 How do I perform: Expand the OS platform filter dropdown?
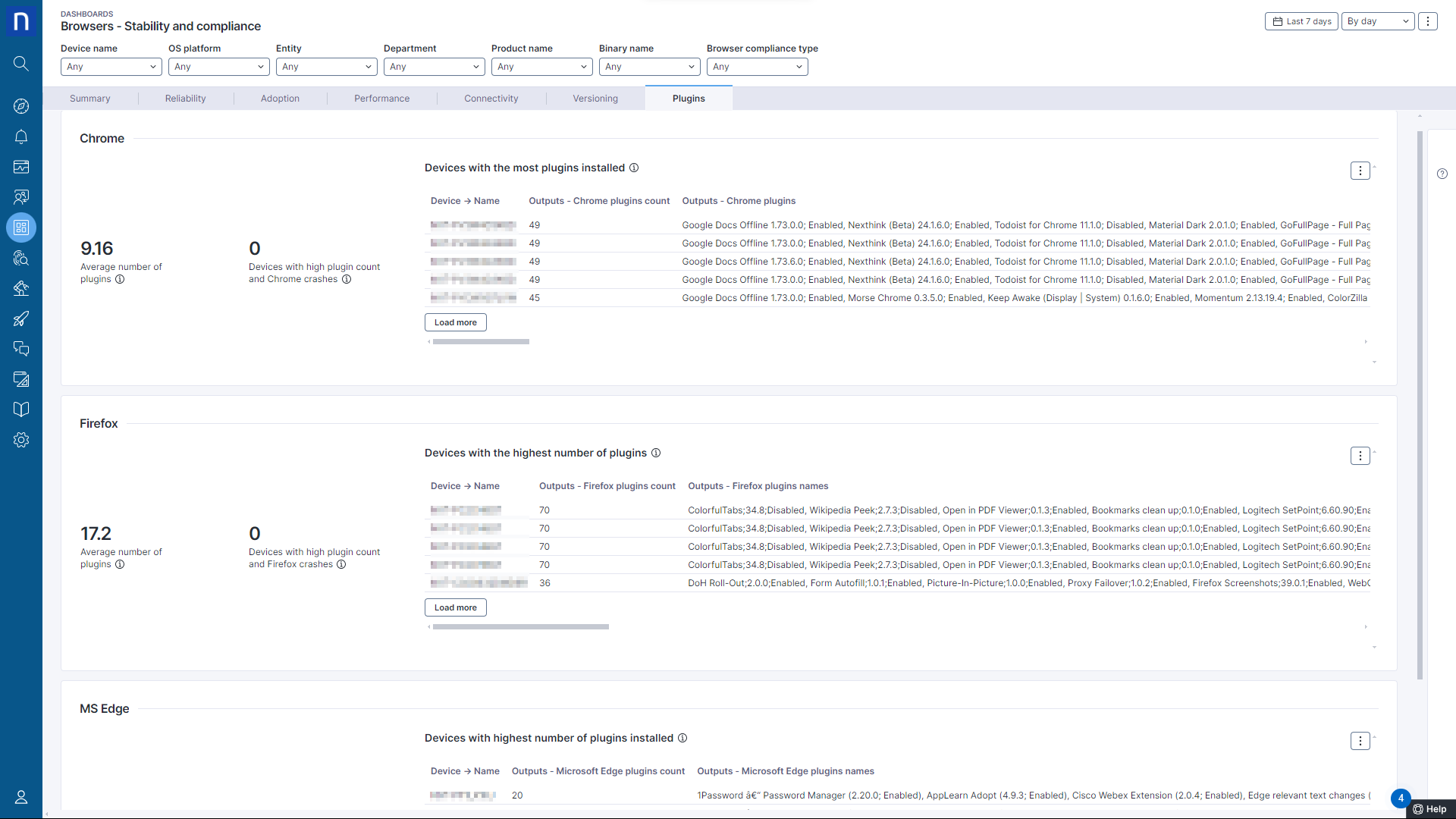point(219,67)
